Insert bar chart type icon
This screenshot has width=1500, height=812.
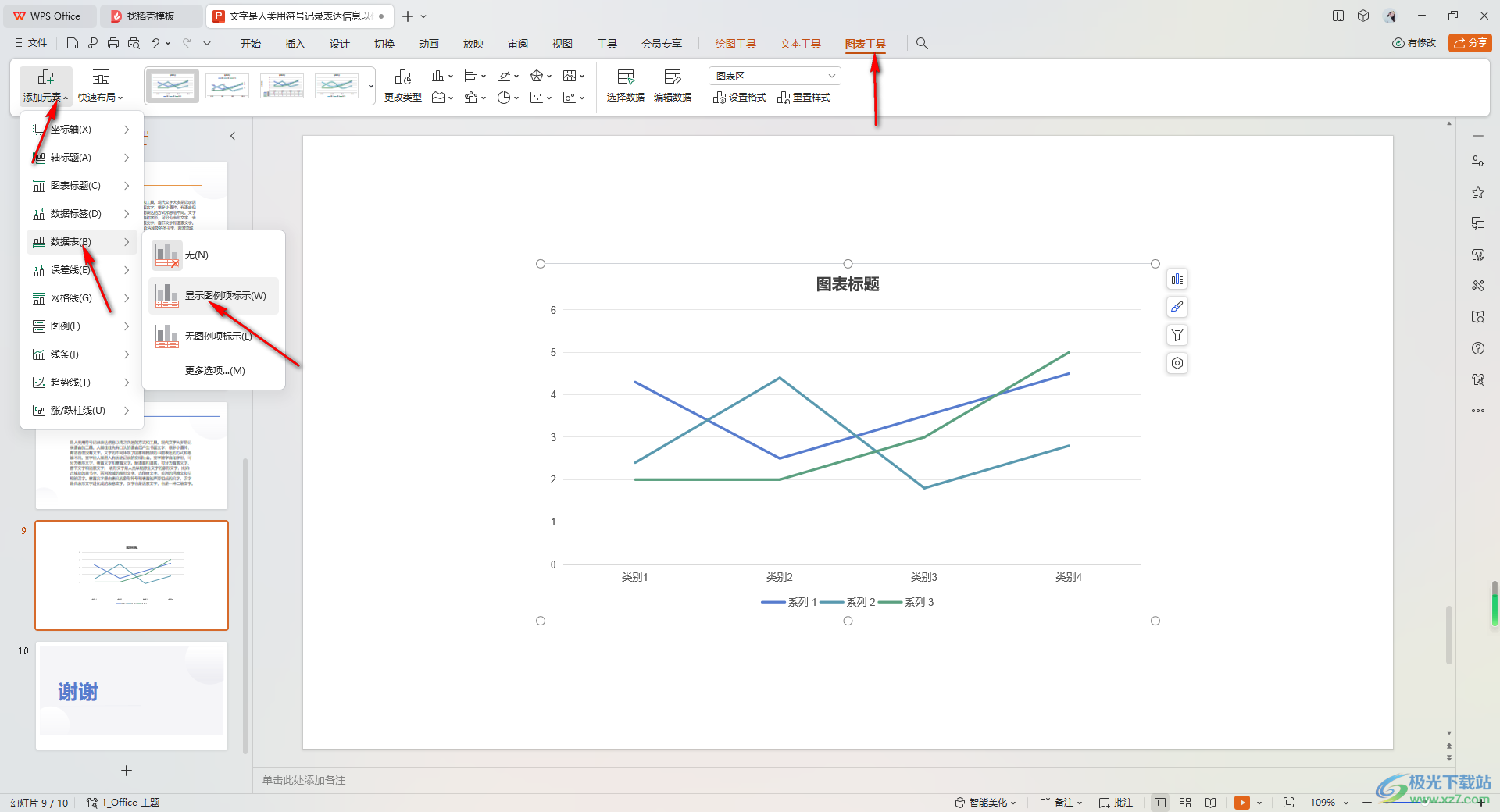tap(475, 76)
